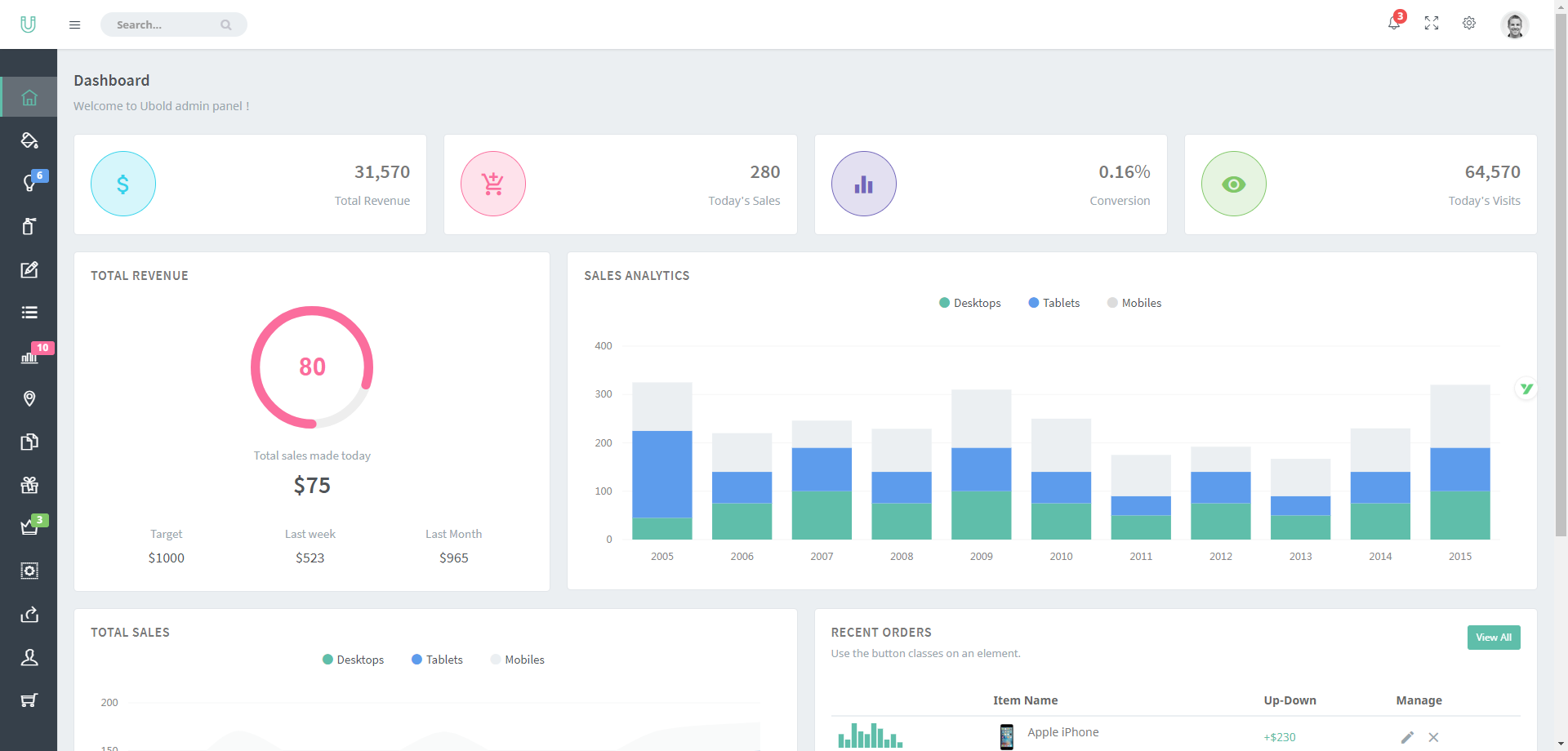Toggle Tablets series in Total Sales legend
1568x751 pixels.
coord(437,660)
